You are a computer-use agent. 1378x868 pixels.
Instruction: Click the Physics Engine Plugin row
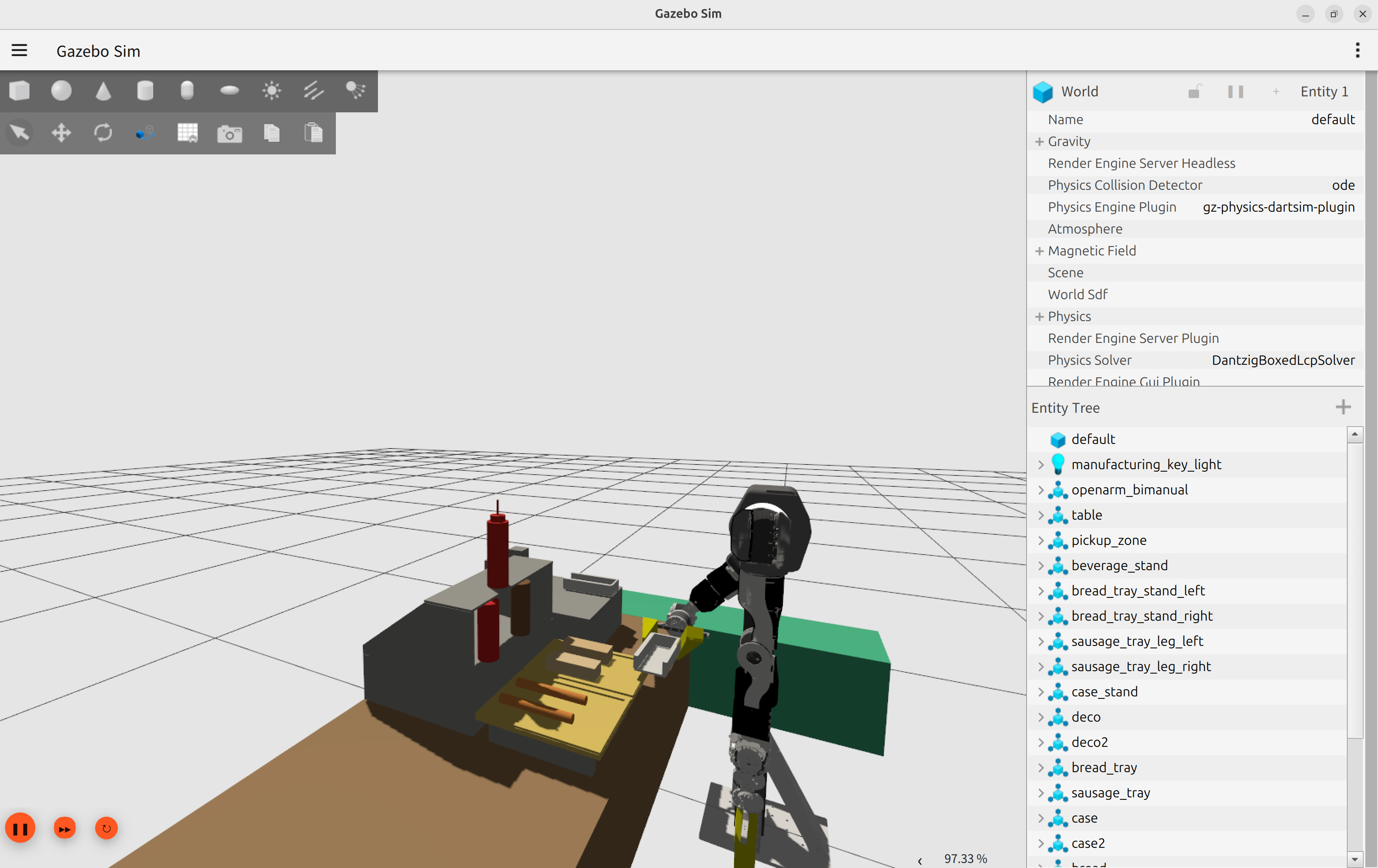pyautogui.click(x=1195, y=207)
